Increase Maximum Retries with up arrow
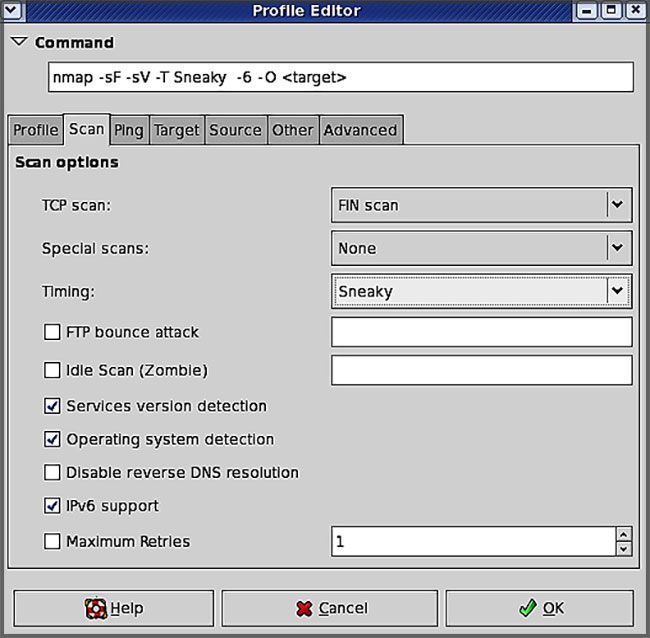The image size is (650, 638). point(624,534)
